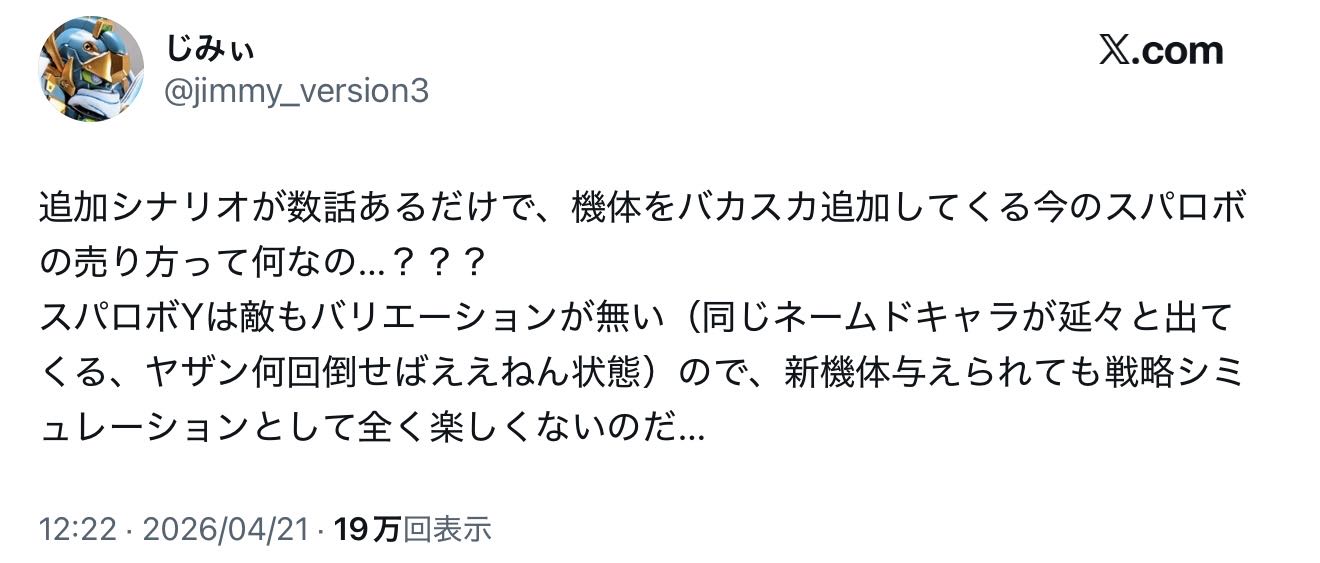Click the X logo icon
Image resolution: width=1320 pixels, height=563 pixels.
(1114, 51)
